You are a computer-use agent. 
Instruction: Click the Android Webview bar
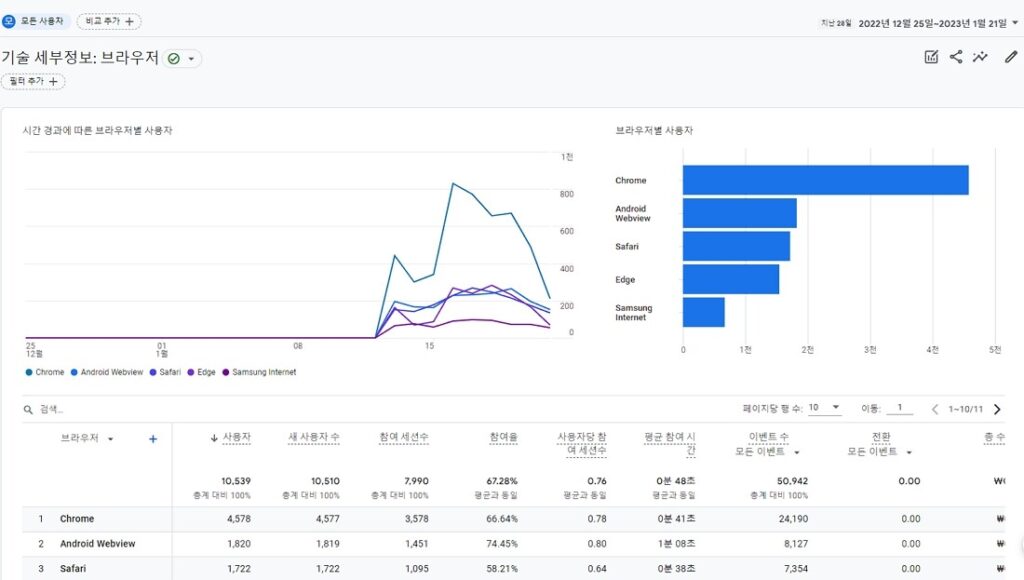(x=740, y=213)
